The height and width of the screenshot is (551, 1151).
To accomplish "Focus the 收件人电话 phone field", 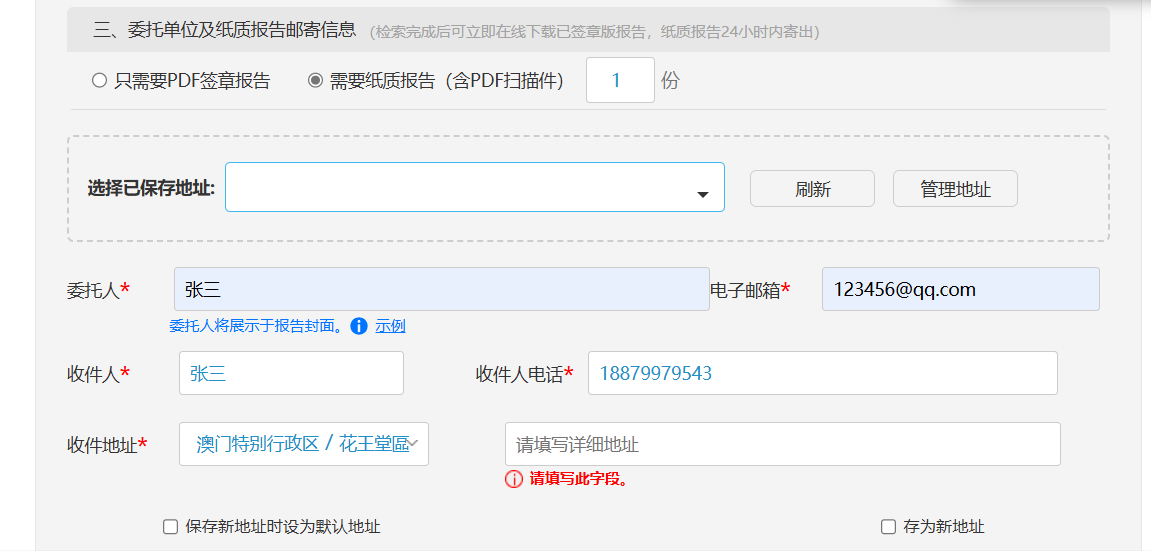I will (822, 373).
